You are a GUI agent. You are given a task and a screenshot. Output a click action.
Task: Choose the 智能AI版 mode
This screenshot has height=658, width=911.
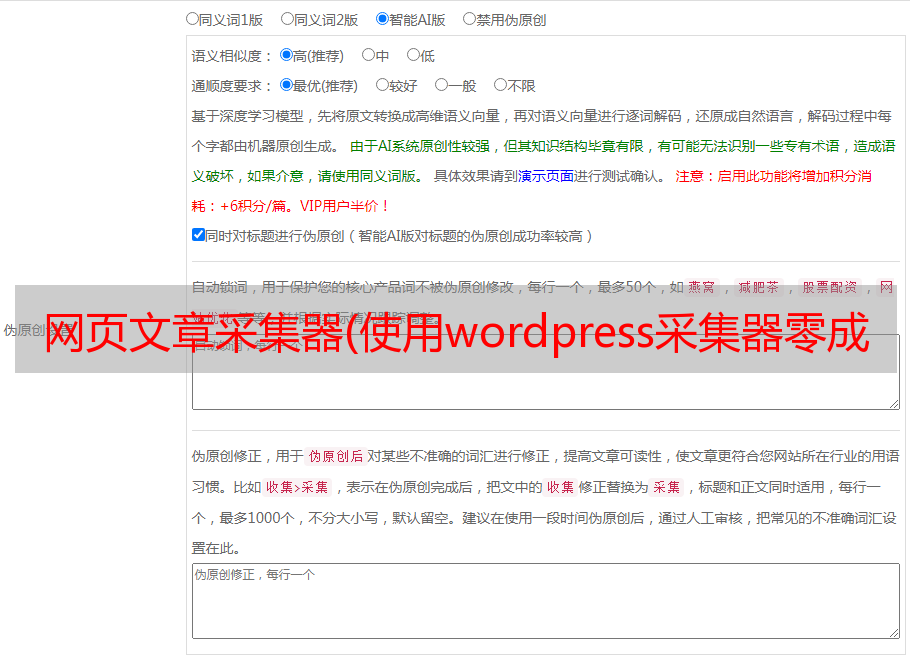coord(382,19)
